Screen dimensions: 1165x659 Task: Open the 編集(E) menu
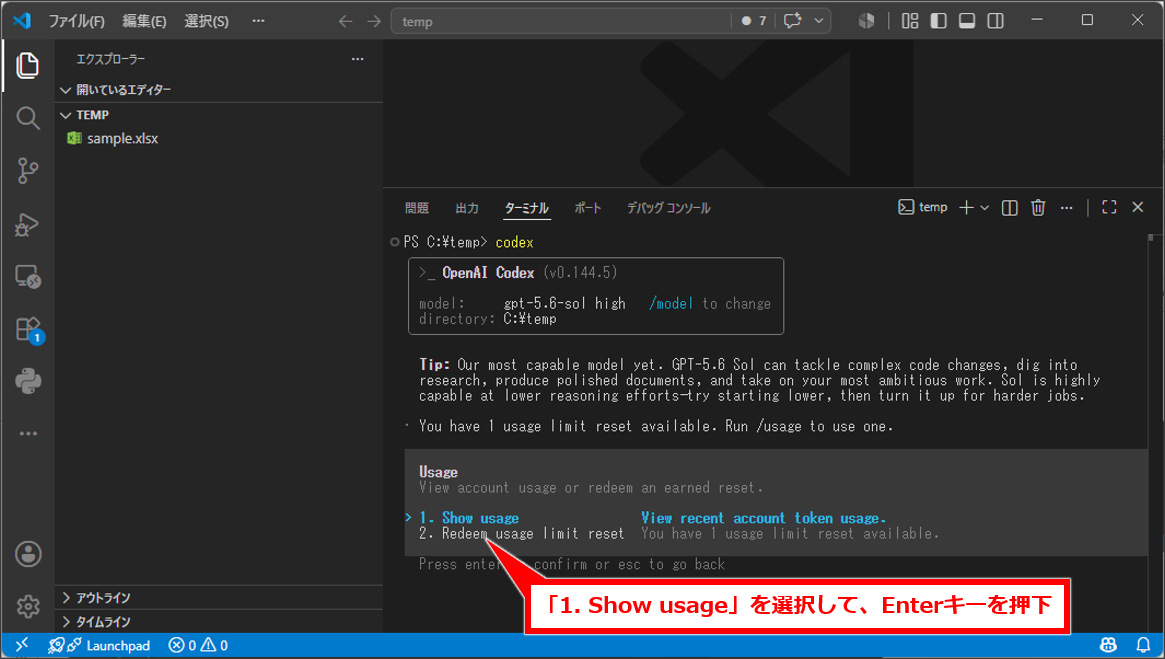click(x=144, y=22)
